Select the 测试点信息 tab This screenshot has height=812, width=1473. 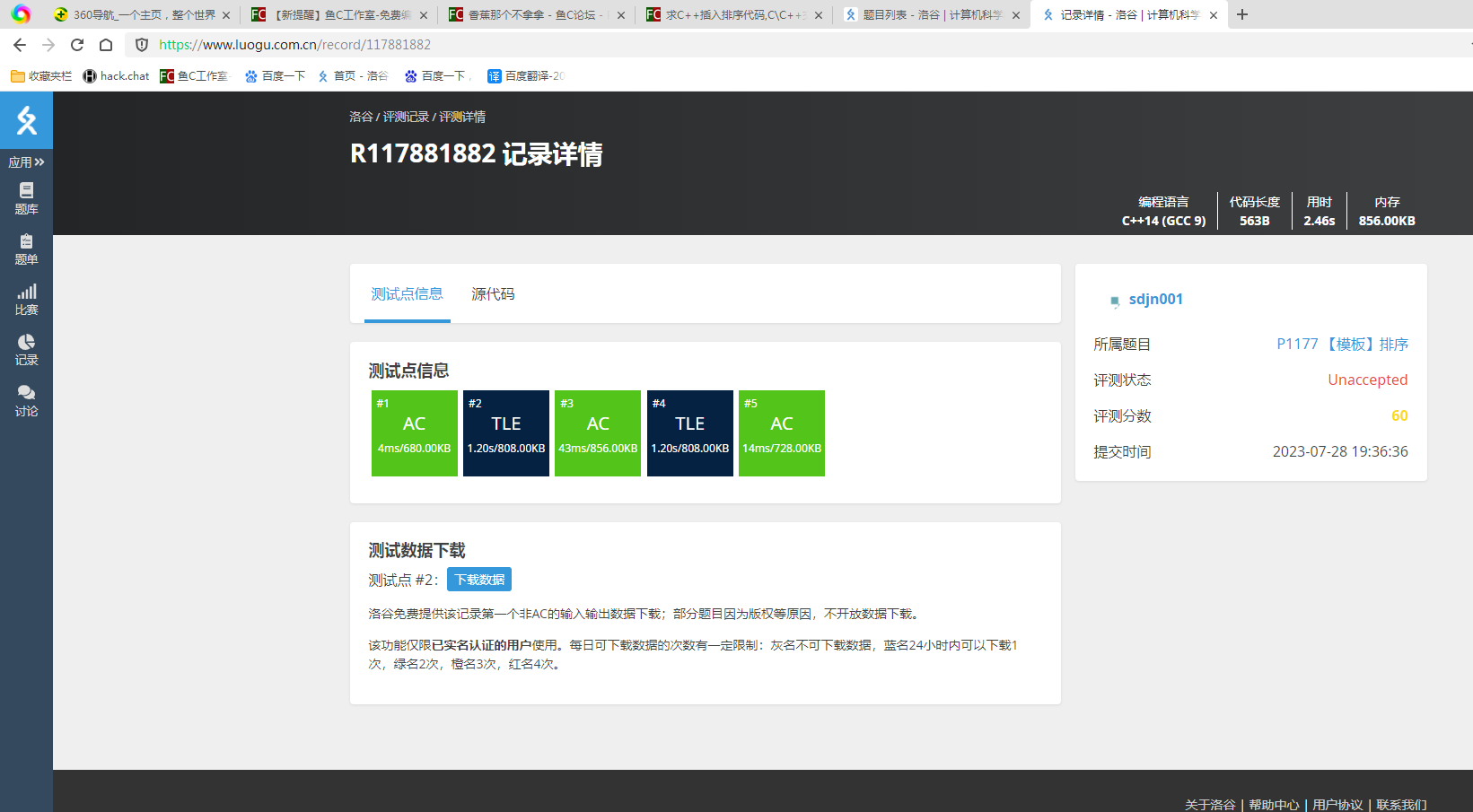407,294
